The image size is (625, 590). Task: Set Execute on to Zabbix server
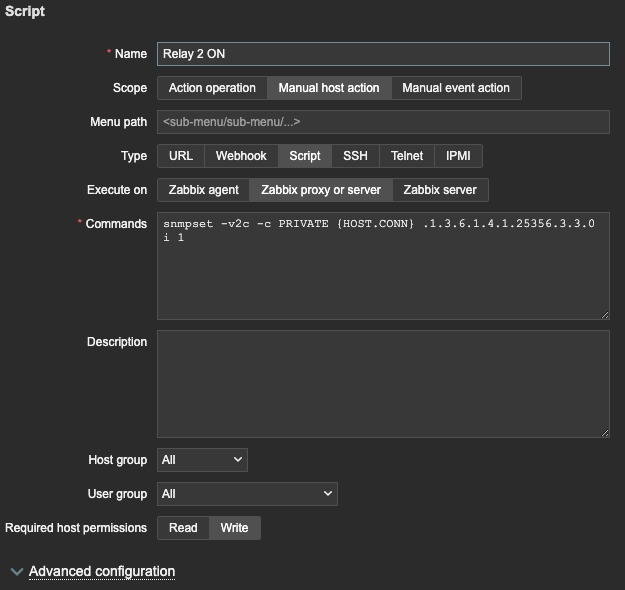tap(440, 190)
